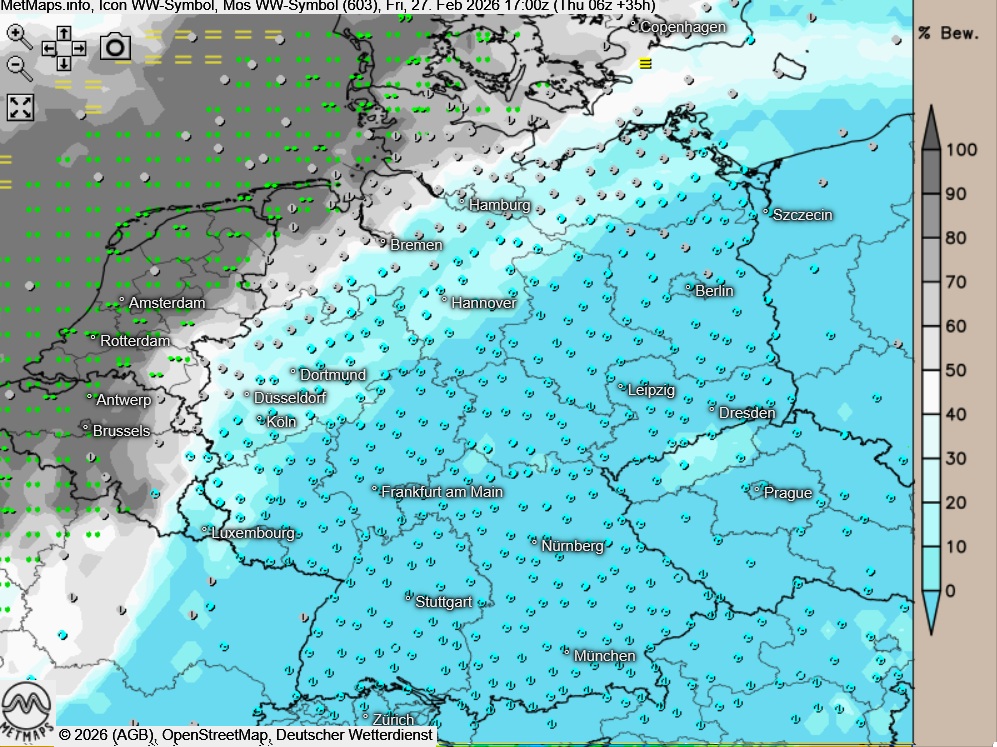The height and width of the screenshot is (747, 997).
Task: Click the Prague city label
Action: click(787, 493)
